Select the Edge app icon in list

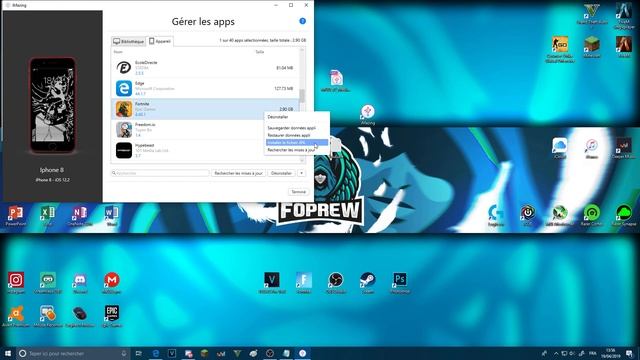pos(124,88)
